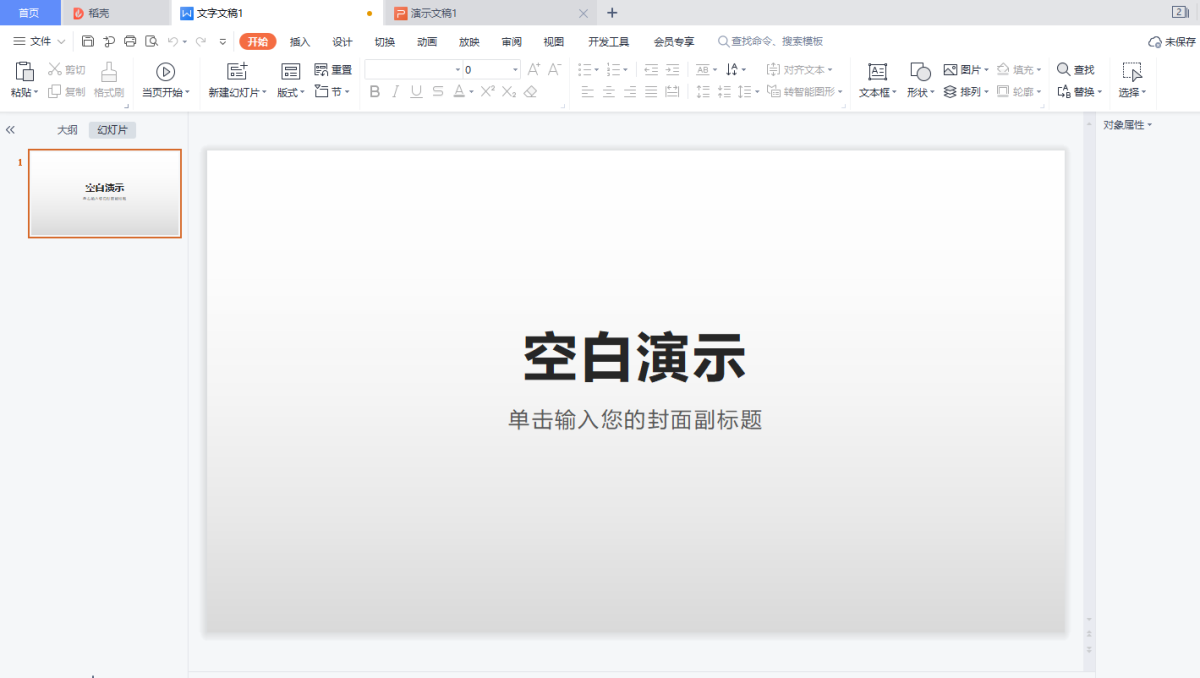Start slideshow from current slide (当页开始)
Viewport: 1200px width, 678px height.
[x=165, y=71]
